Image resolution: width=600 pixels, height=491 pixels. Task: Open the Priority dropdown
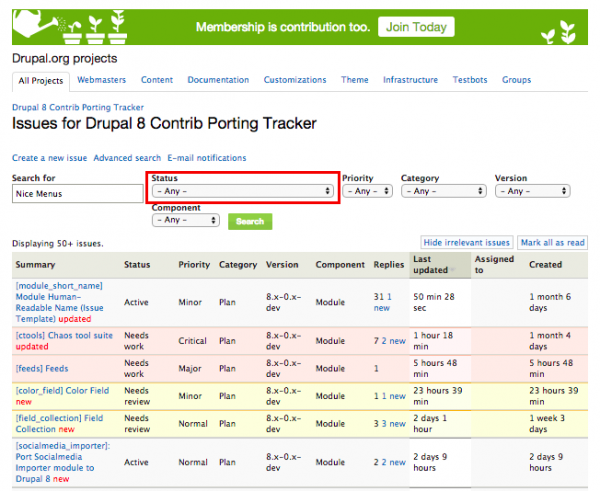click(367, 191)
